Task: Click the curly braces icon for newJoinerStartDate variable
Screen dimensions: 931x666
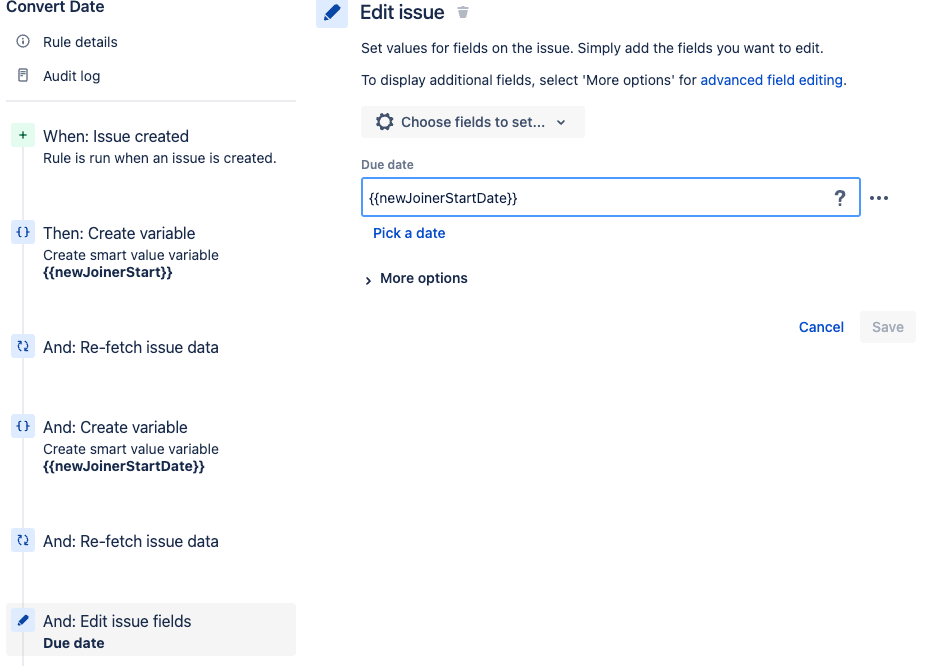Action: coord(23,427)
